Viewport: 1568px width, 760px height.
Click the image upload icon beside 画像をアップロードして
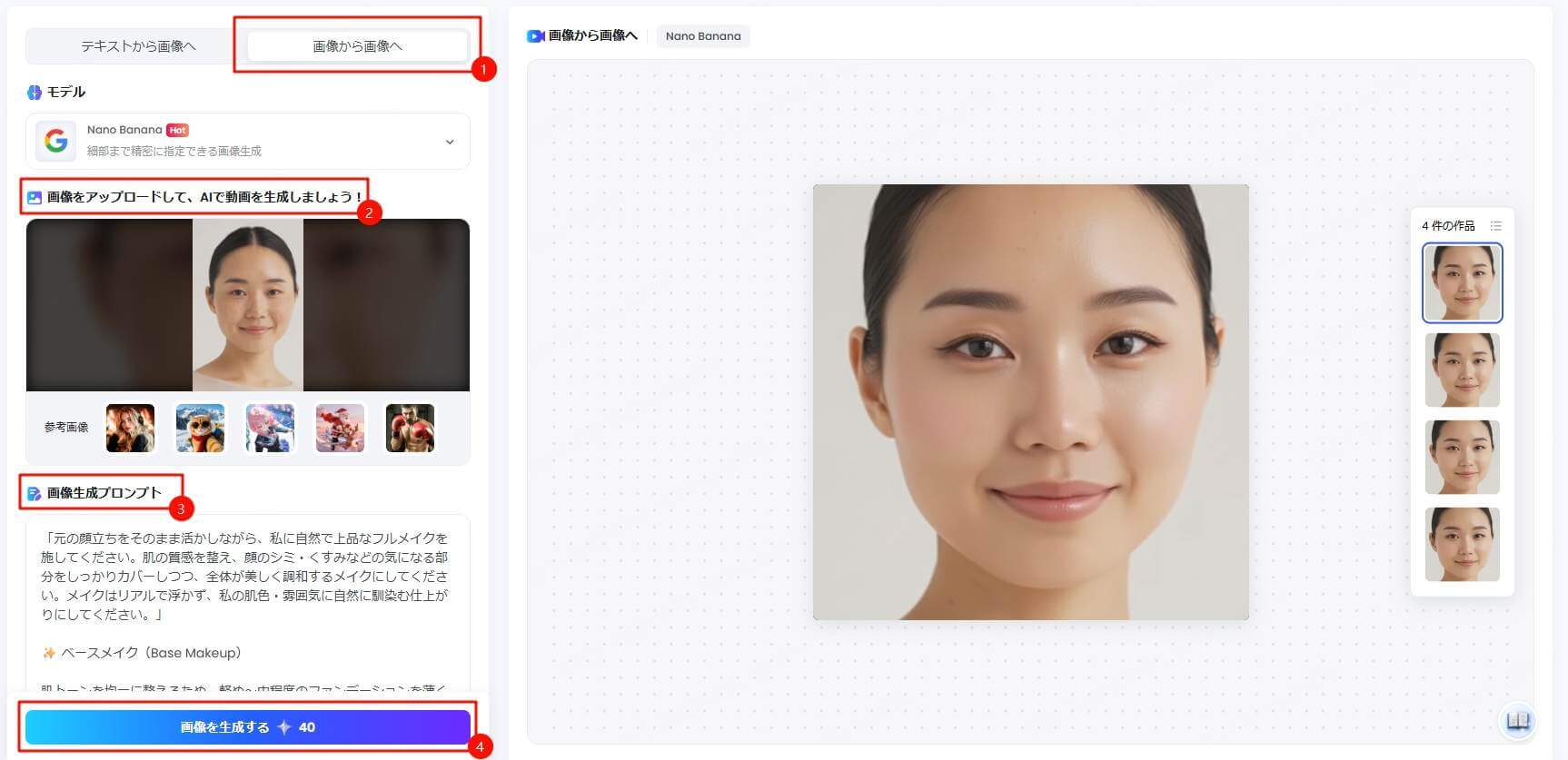pos(35,197)
